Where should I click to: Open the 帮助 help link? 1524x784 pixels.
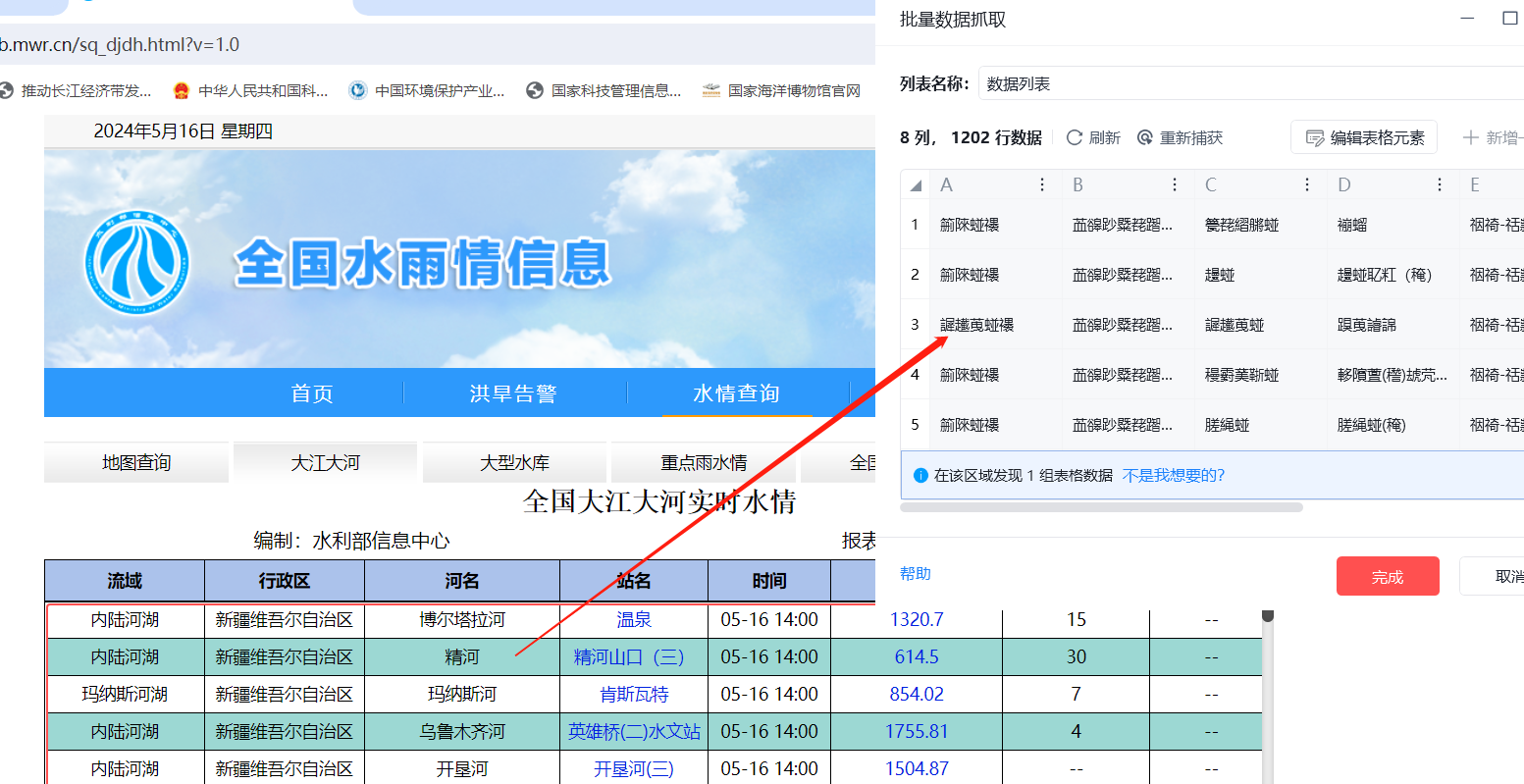915,574
